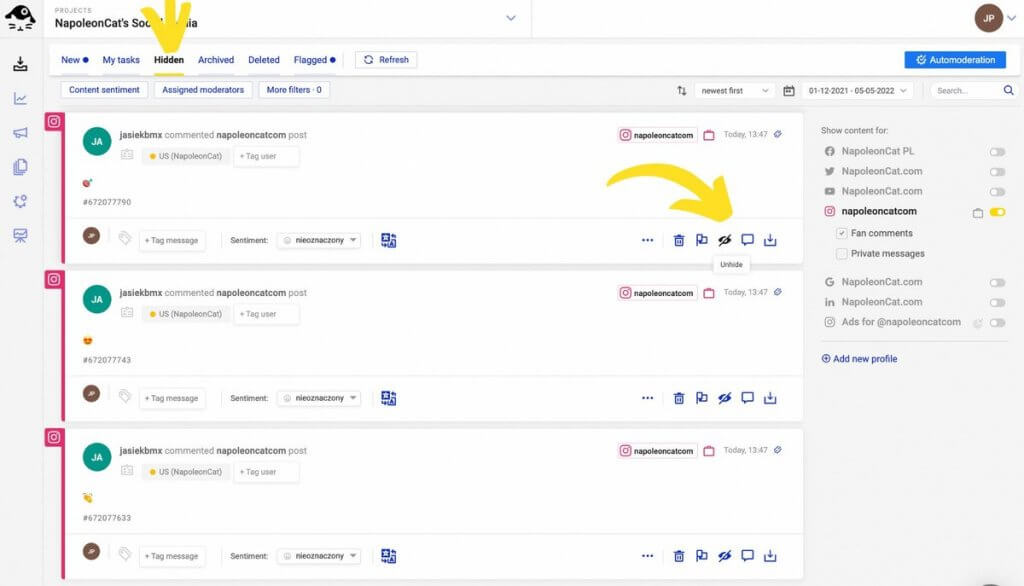Open Automoderation settings
1024x586 pixels.
pos(955,60)
